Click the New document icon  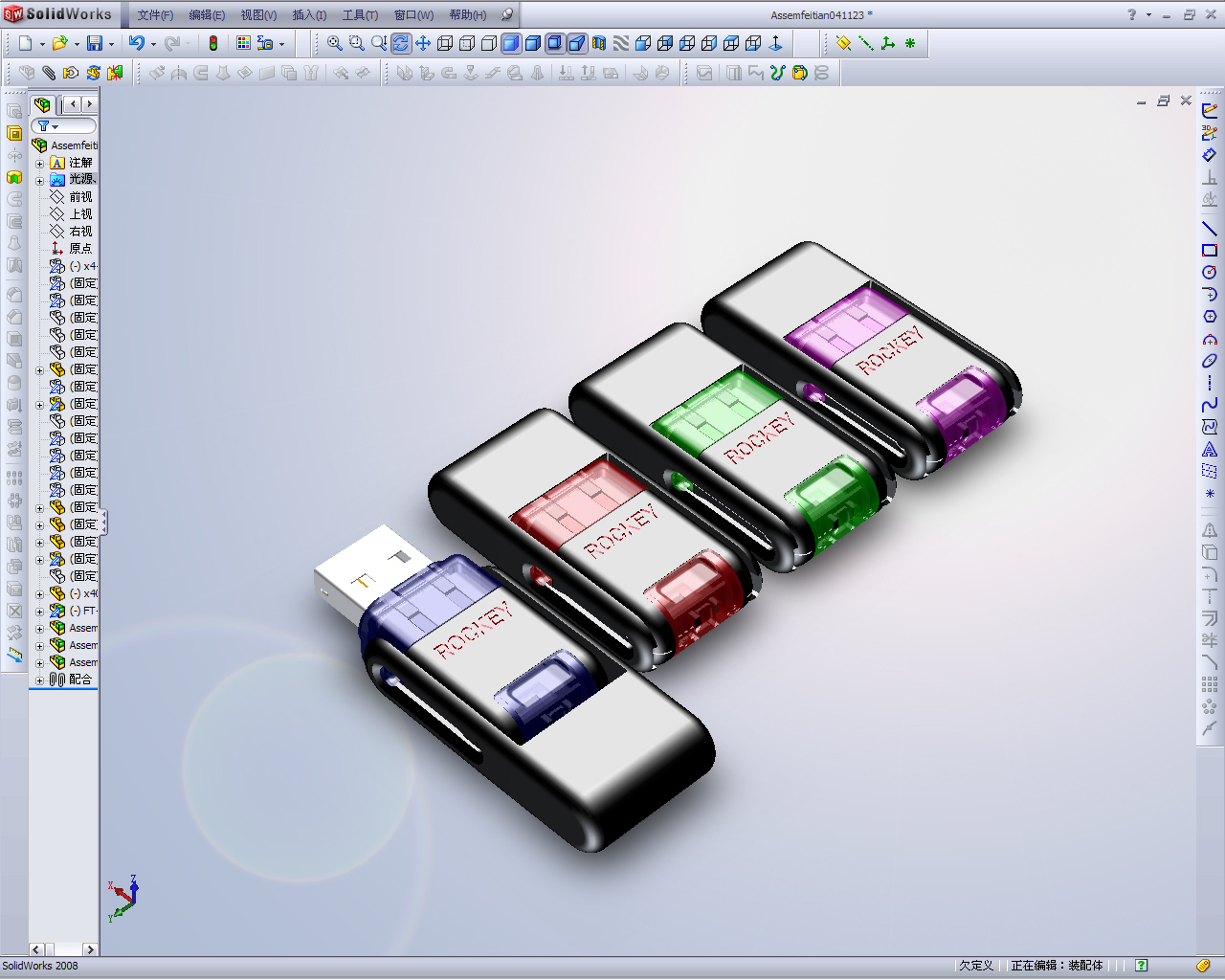(25, 43)
